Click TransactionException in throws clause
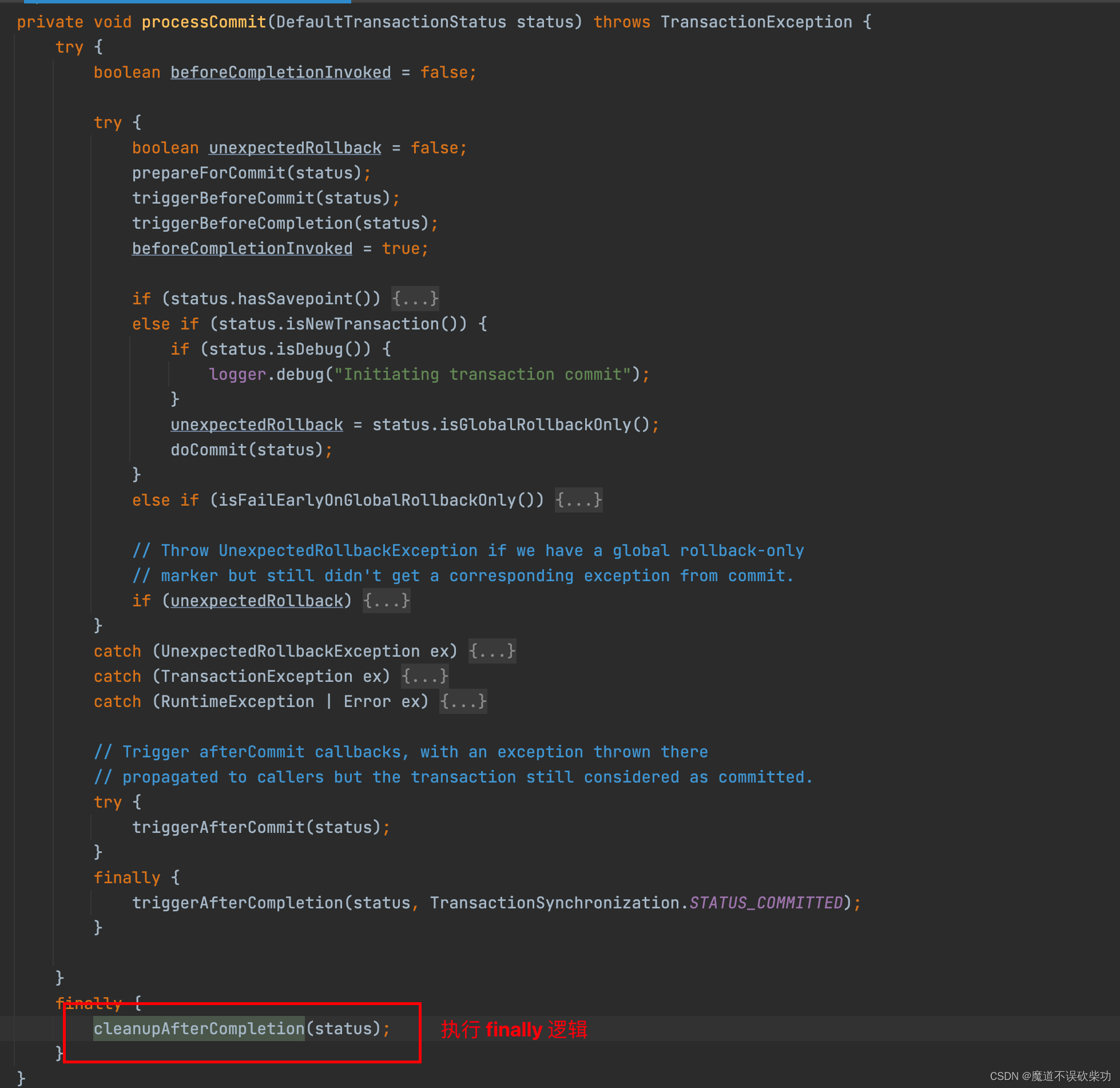1120x1088 pixels. click(756, 22)
